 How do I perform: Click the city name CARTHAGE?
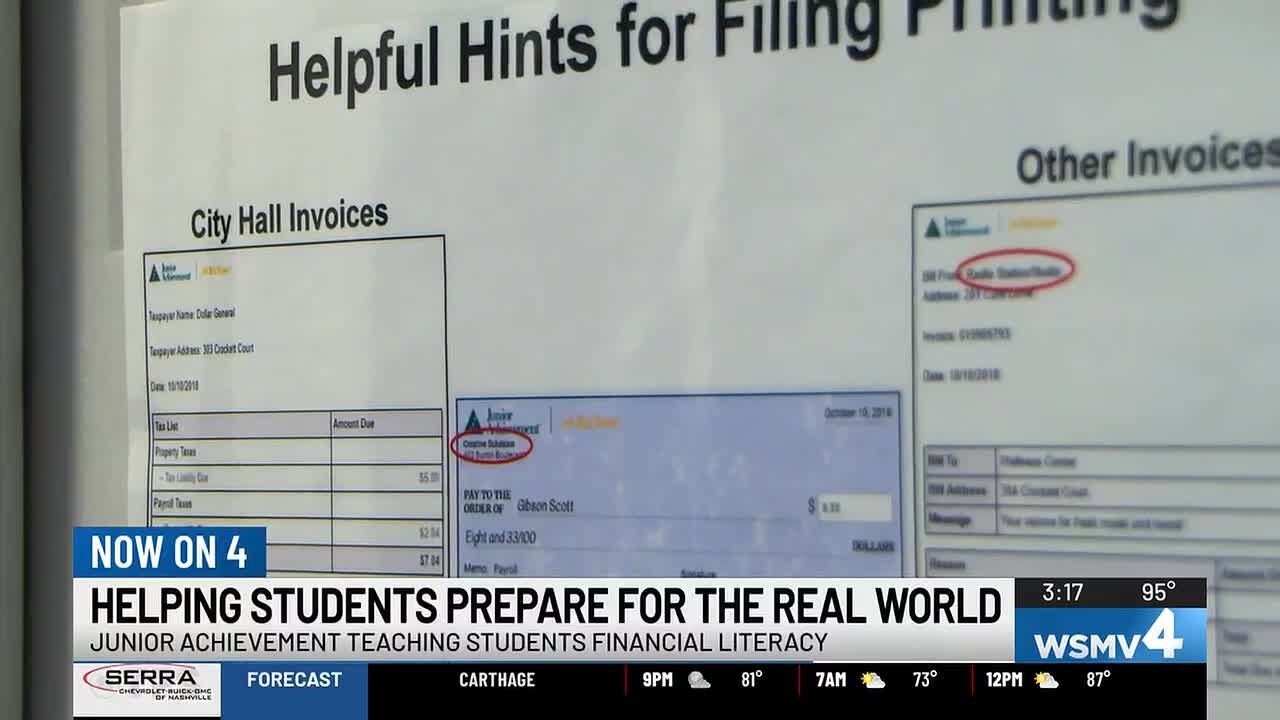(497, 680)
